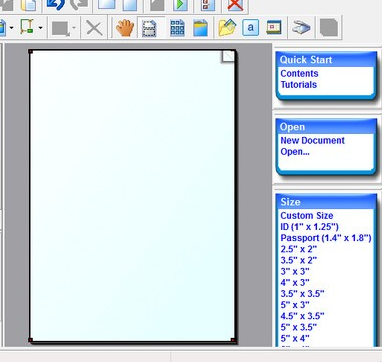Open the blue grid layout tool

(177, 28)
